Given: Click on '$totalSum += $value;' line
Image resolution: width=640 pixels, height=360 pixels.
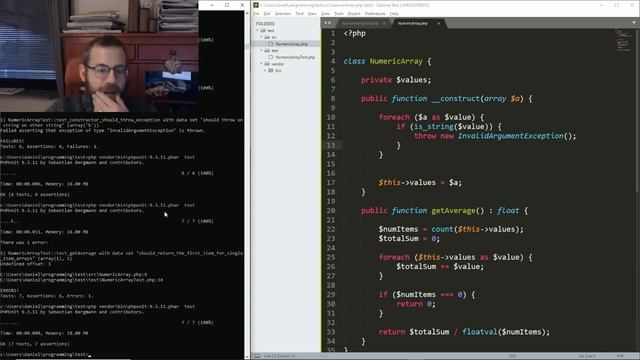Looking at the screenshot, I should [x=440, y=267].
